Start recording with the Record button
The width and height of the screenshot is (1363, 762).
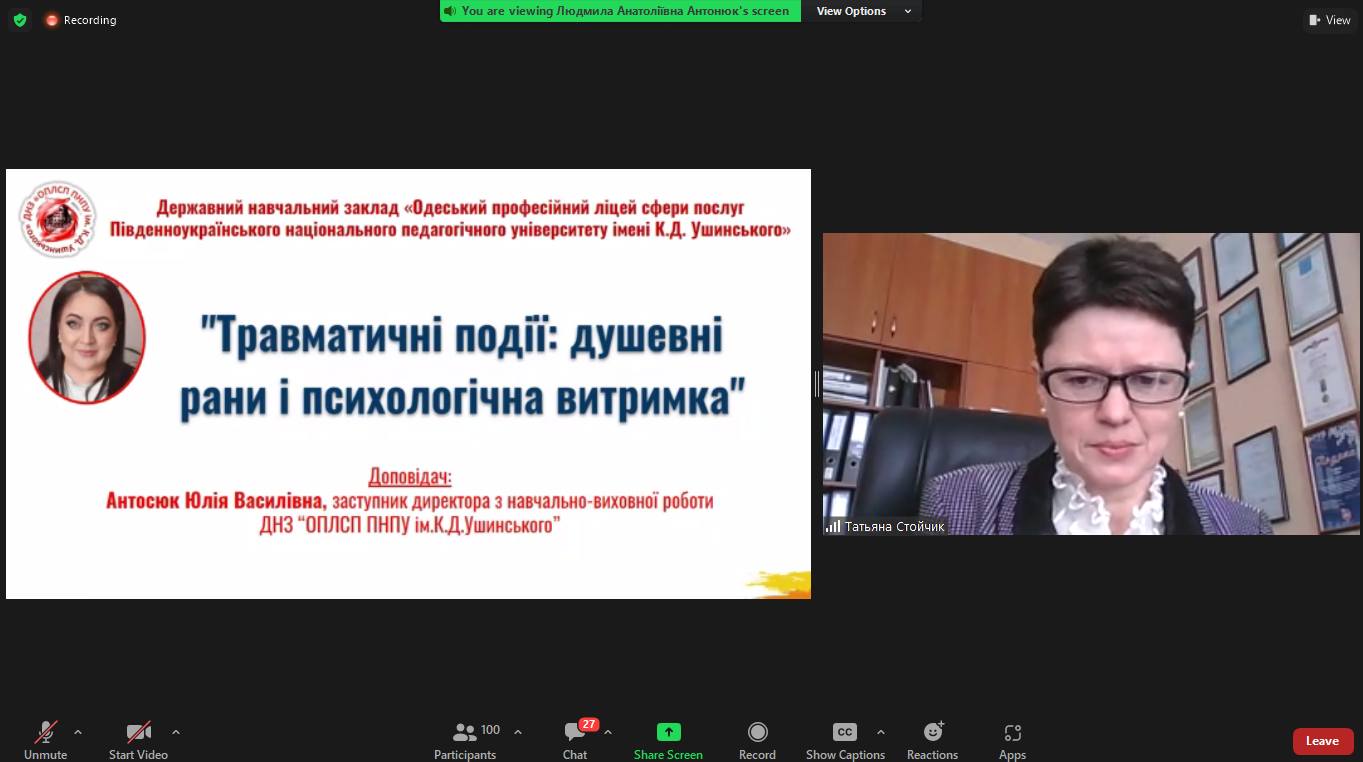tap(757, 740)
